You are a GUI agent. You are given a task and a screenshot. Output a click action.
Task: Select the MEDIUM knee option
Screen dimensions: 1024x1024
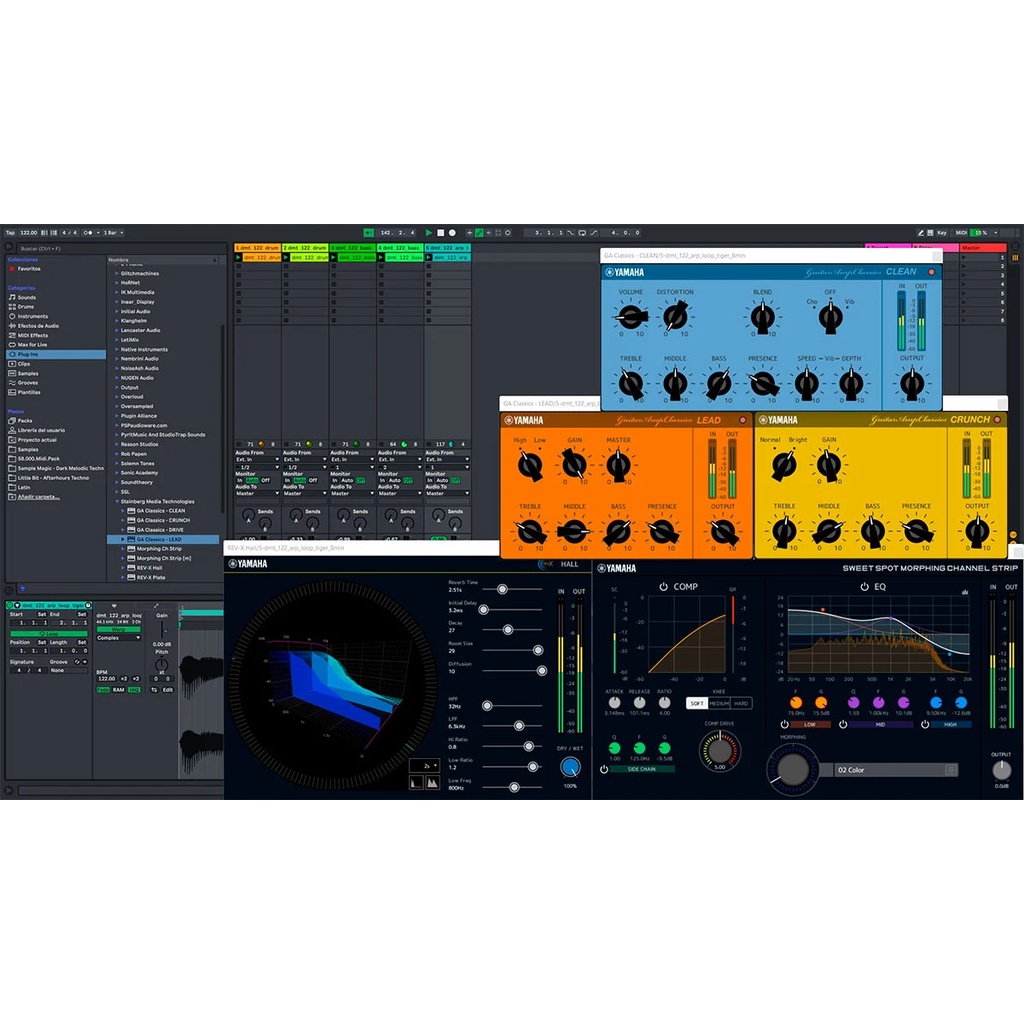point(719,703)
